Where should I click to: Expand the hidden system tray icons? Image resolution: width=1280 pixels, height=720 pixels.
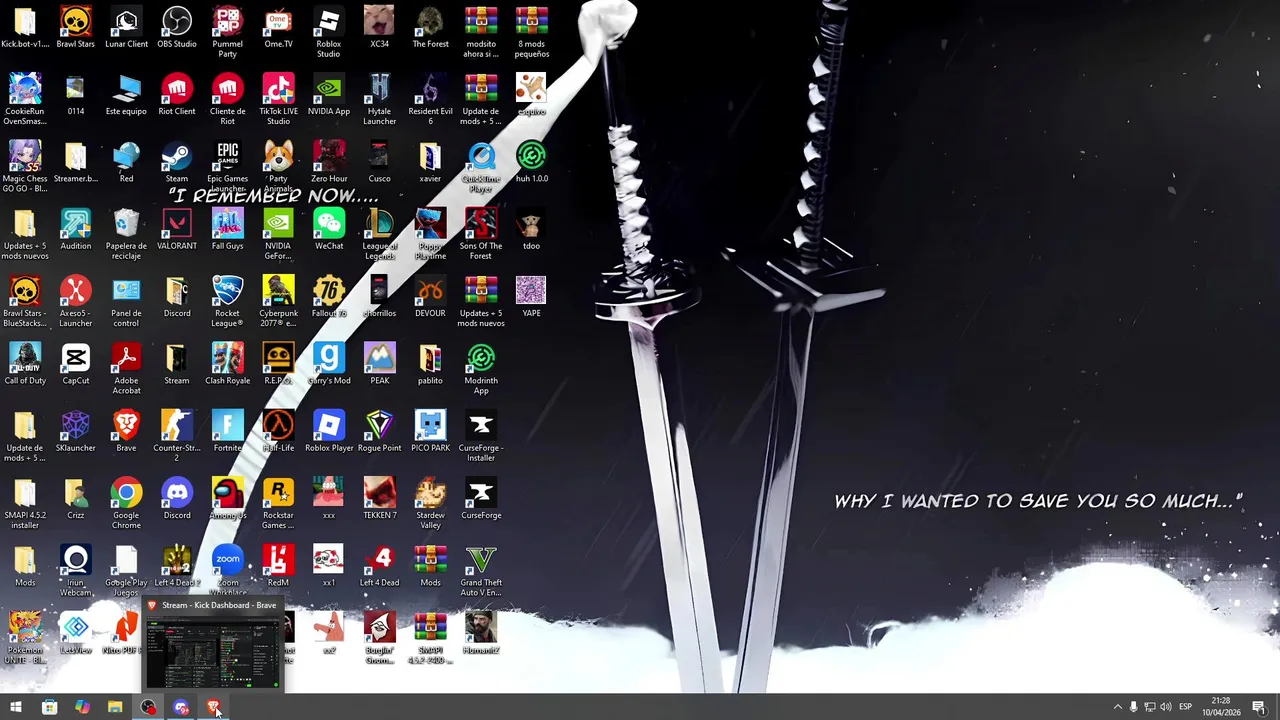[1117, 707]
